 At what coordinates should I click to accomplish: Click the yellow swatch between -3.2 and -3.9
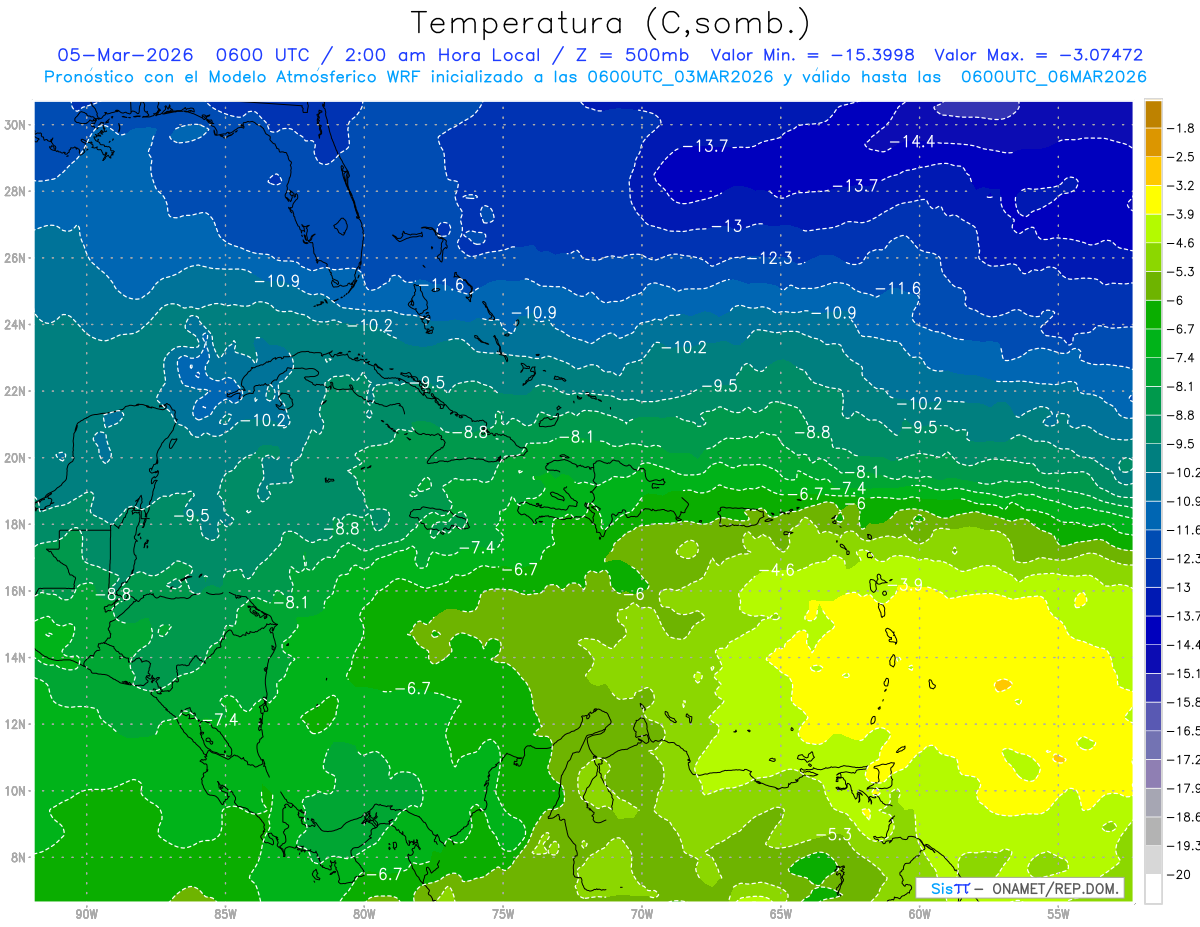(x=1153, y=200)
